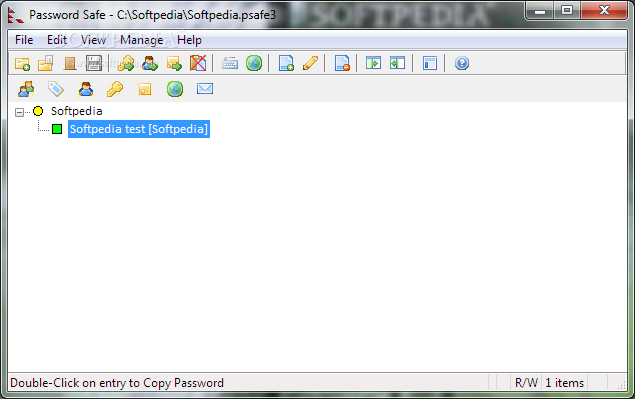Click the Add new entry icon

pos(286,64)
